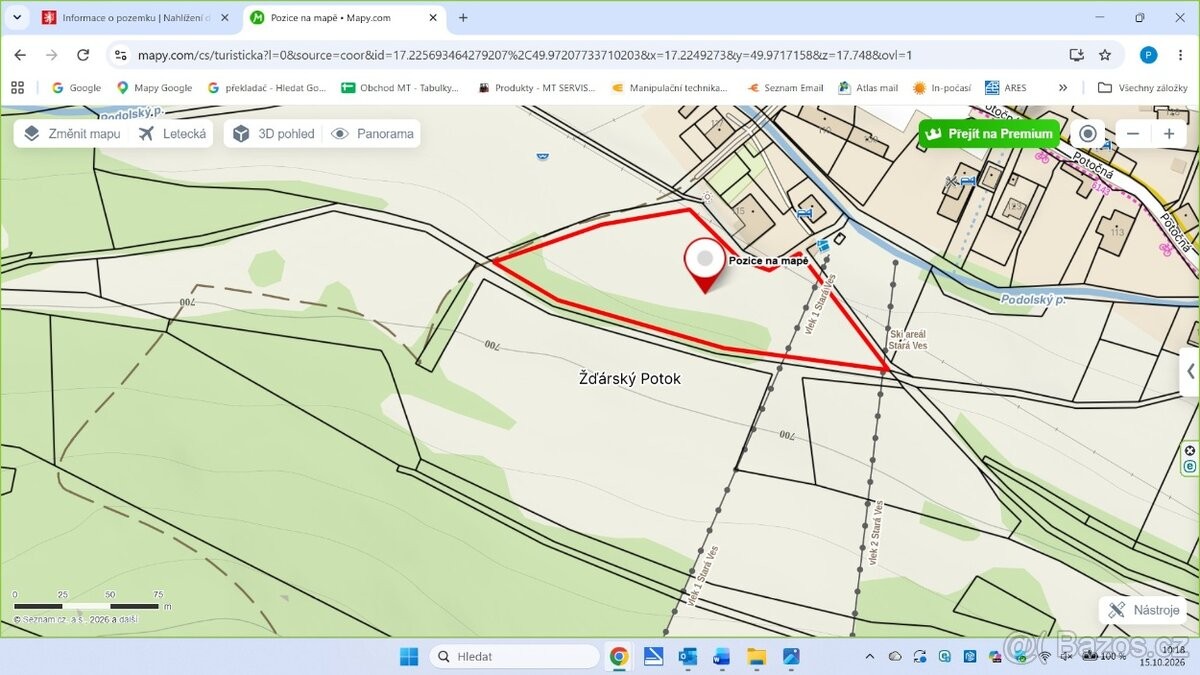
Task: Open the Všechny záložky folder
Action: tap(1142, 87)
